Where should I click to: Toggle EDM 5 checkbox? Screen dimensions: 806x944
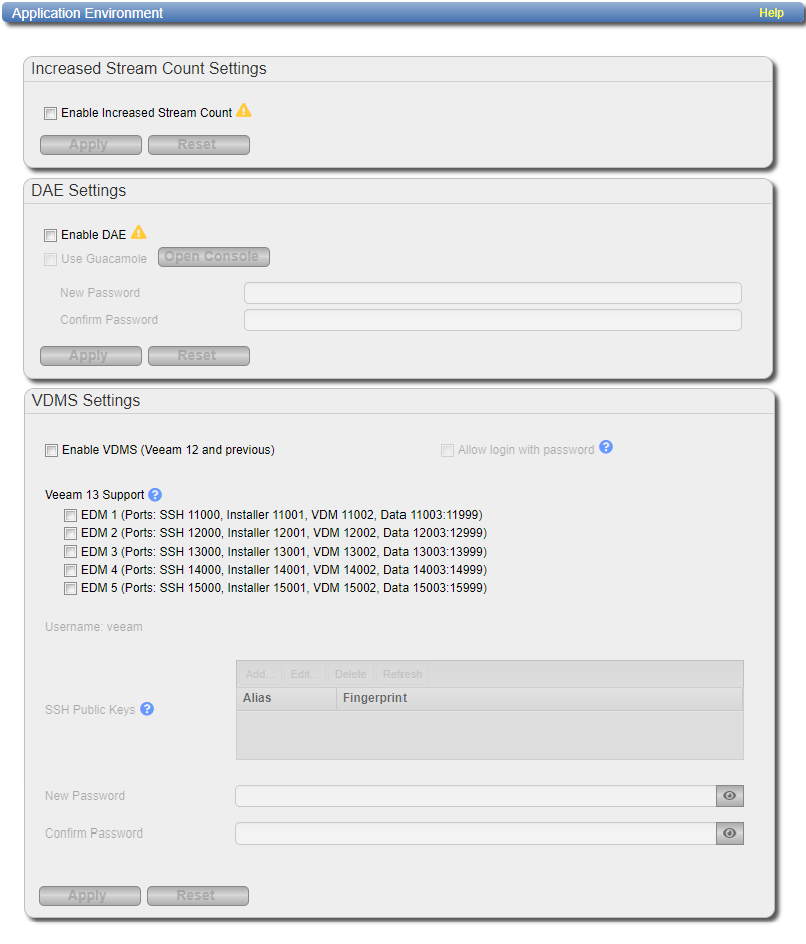click(70, 589)
